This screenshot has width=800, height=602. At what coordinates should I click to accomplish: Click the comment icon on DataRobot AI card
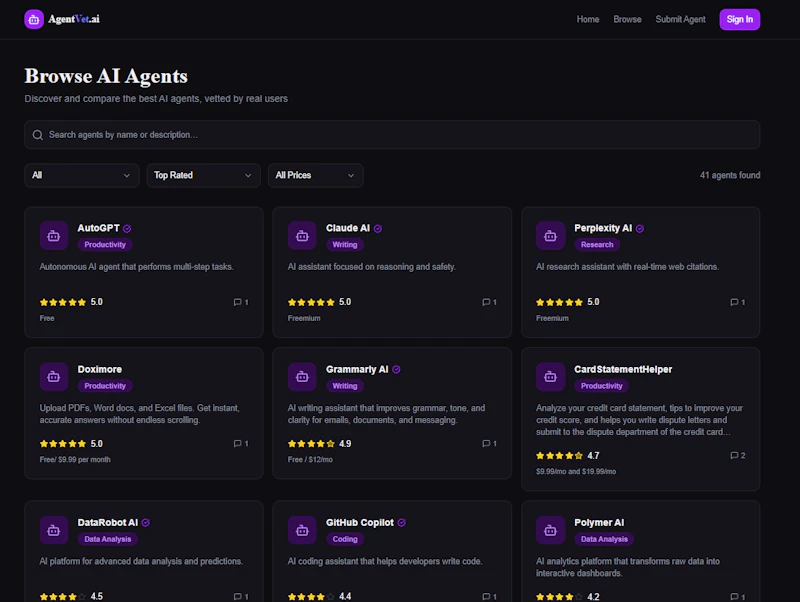point(237,596)
